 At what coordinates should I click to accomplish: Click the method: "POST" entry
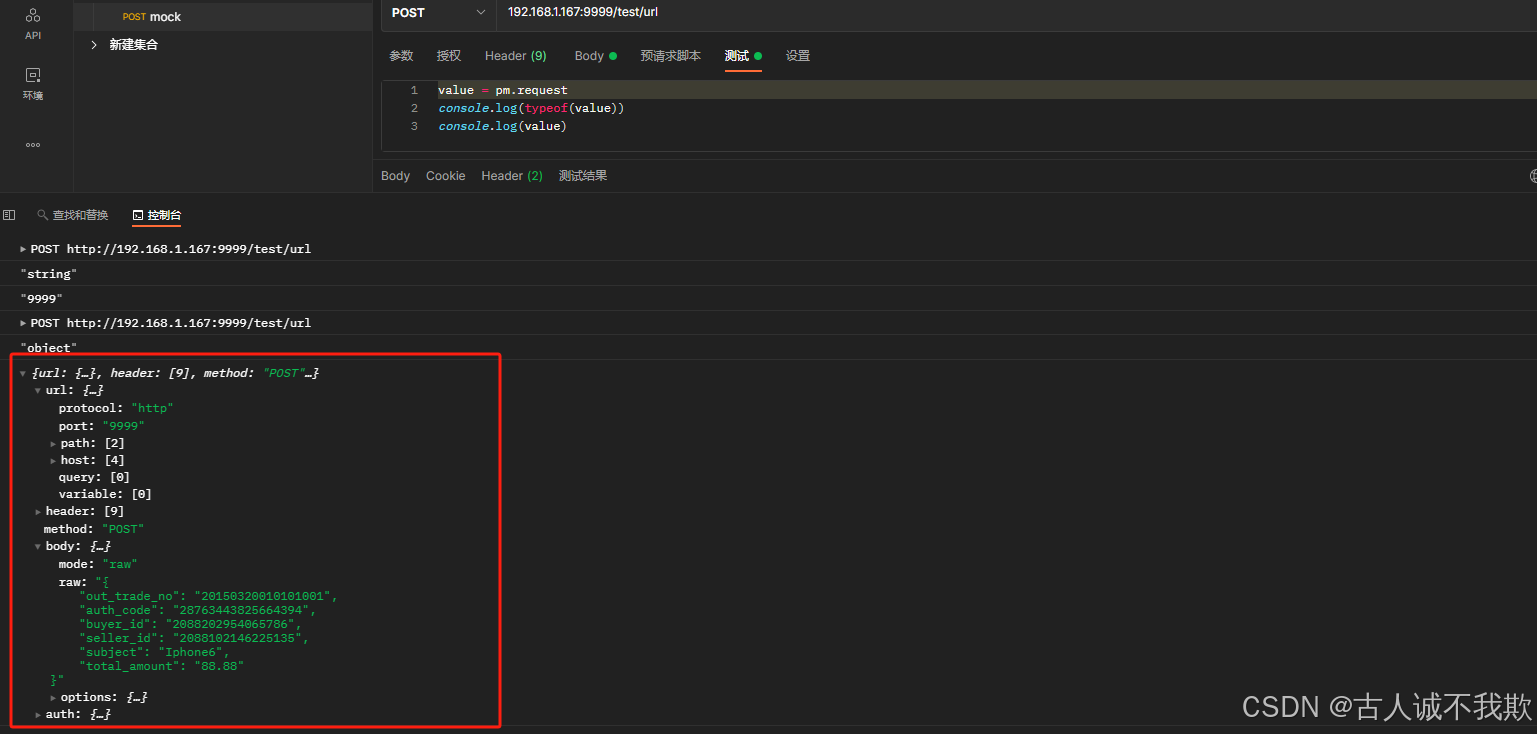(94, 529)
